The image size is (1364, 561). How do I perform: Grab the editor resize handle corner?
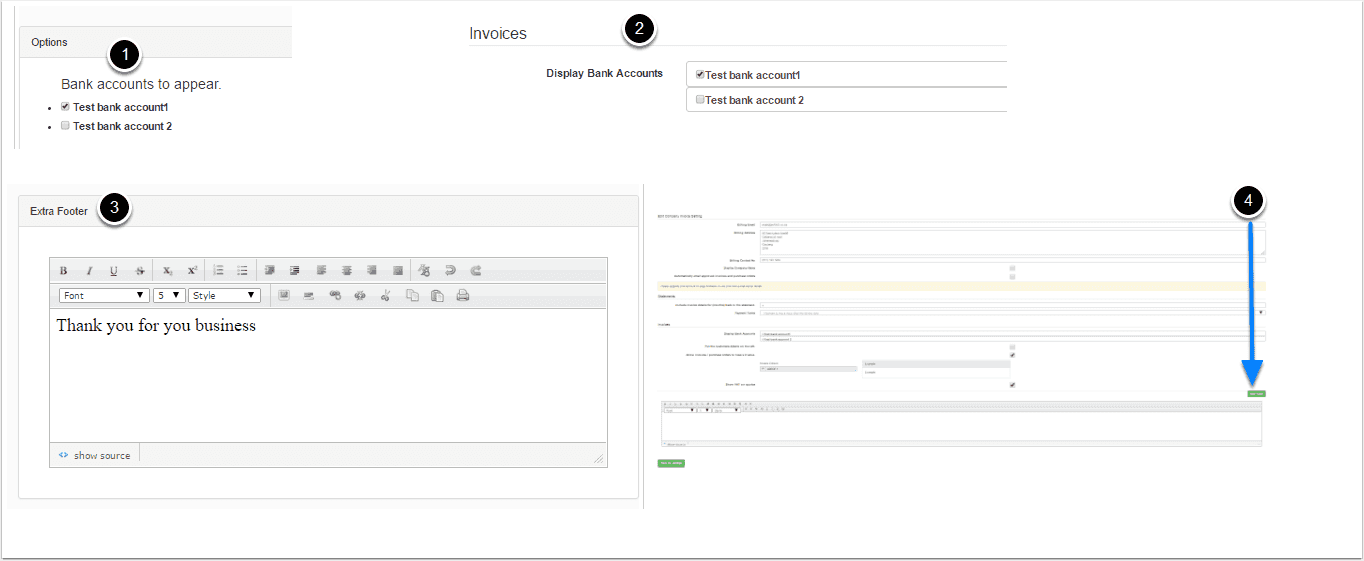pos(599,458)
